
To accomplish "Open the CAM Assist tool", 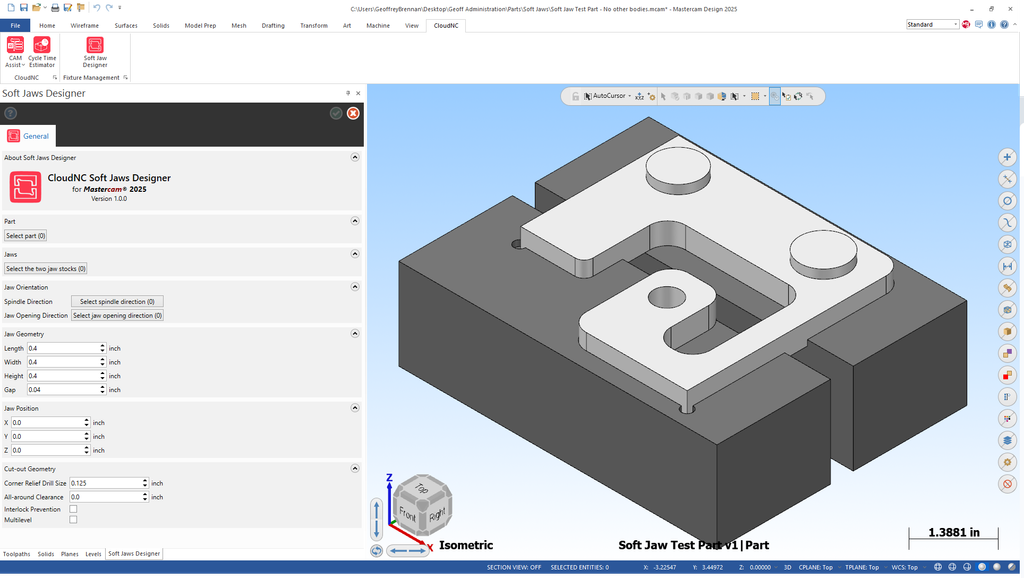I will coord(15,52).
